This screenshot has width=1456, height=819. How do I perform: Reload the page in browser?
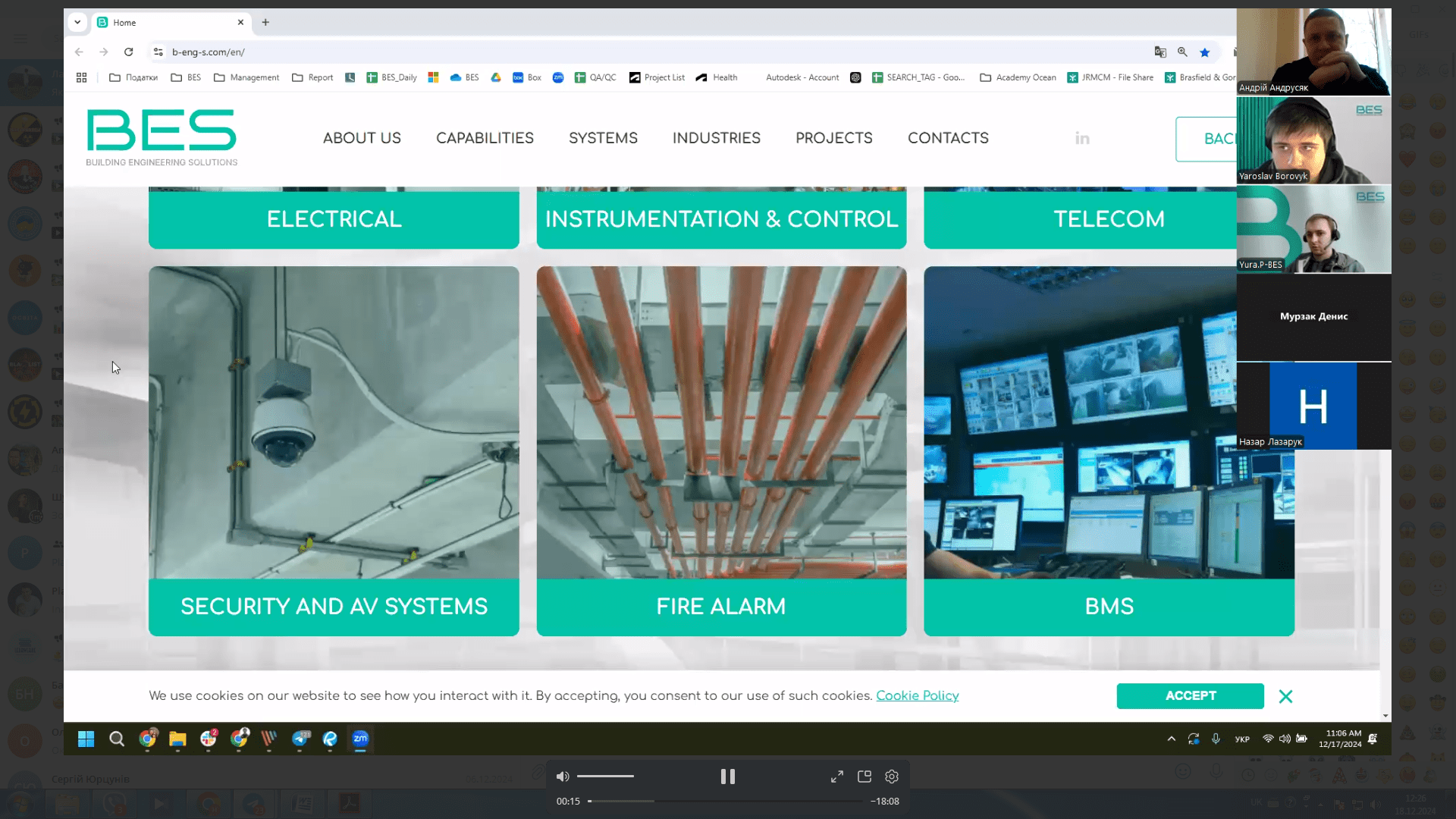tap(129, 52)
